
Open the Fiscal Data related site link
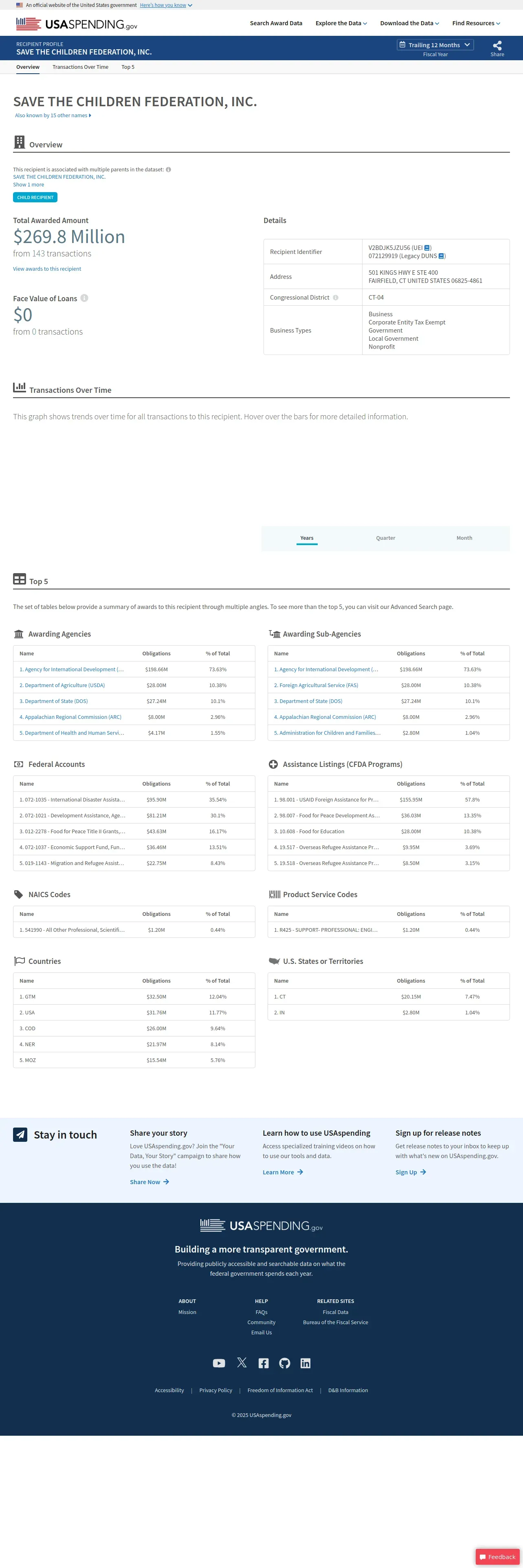[x=336, y=1312]
